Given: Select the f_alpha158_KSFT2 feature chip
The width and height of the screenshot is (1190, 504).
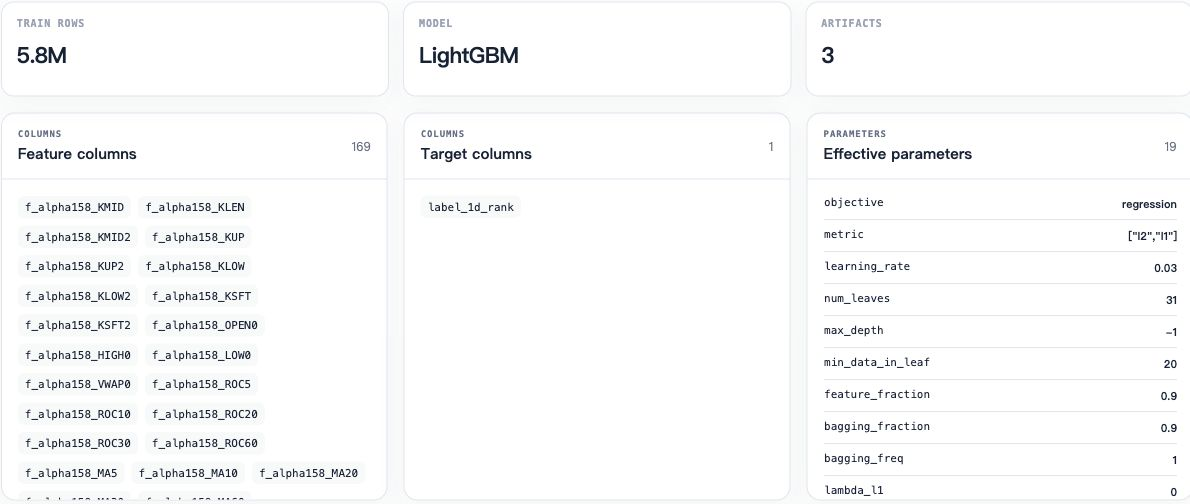Looking at the screenshot, I should point(77,326).
